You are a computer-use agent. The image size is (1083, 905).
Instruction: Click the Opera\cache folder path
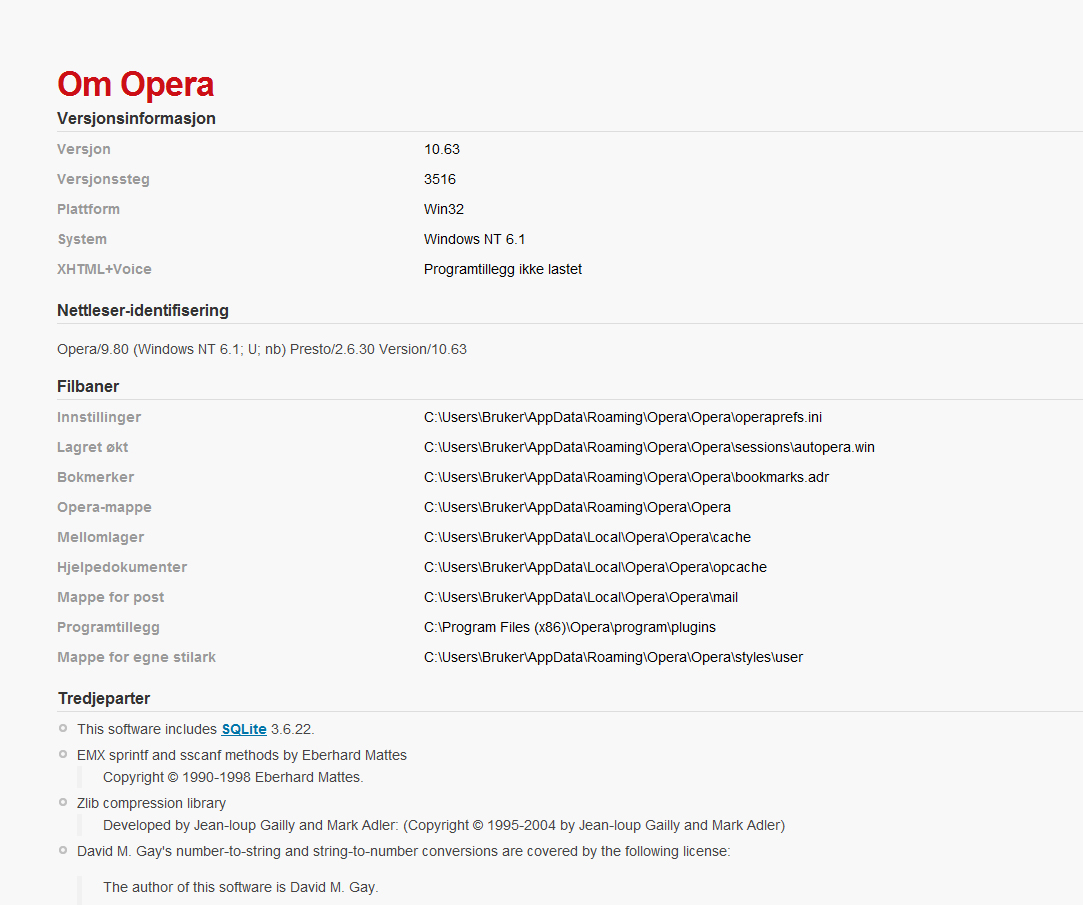(x=587, y=537)
